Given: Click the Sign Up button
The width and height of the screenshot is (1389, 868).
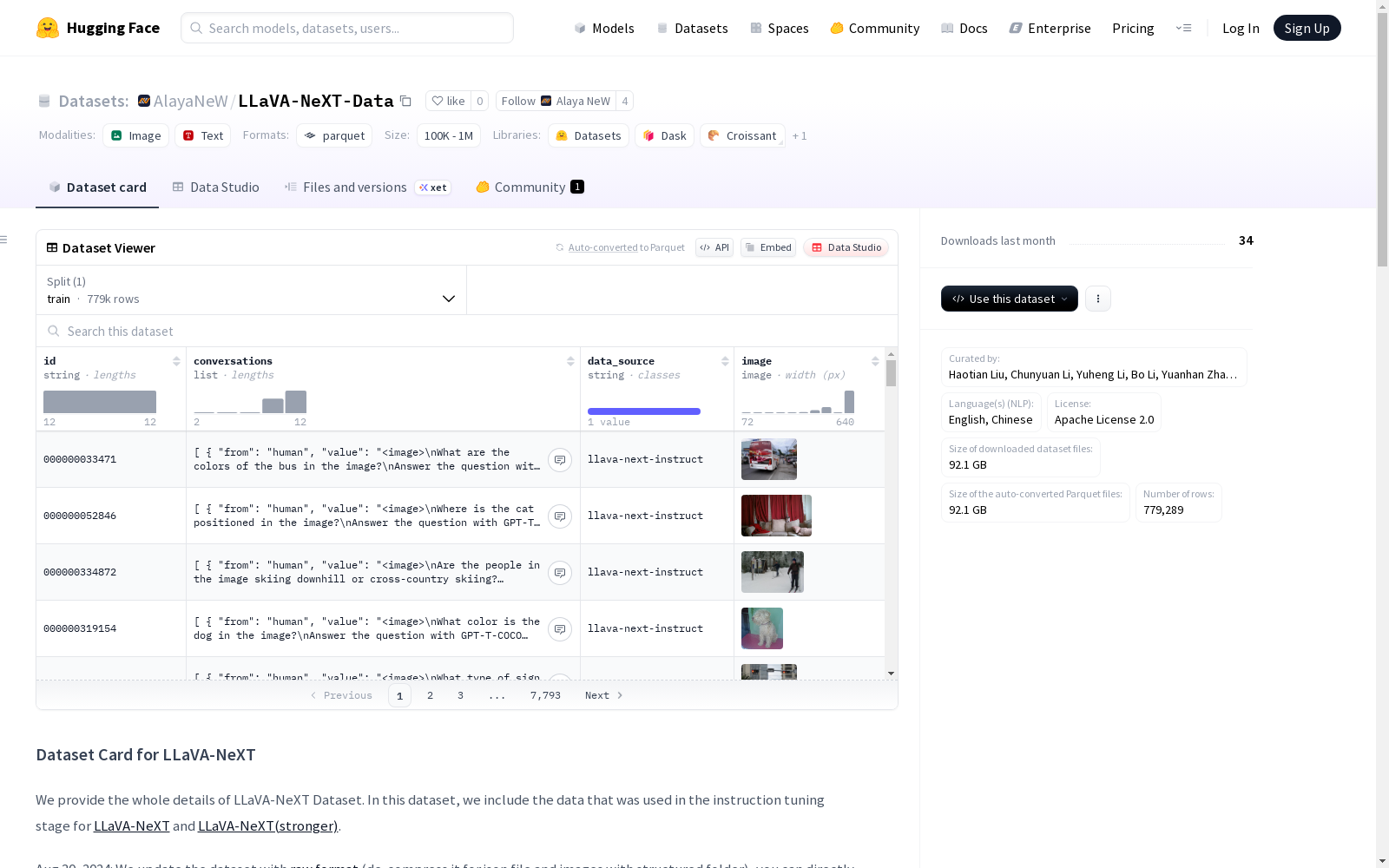Looking at the screenshot, I should 1307,28.
